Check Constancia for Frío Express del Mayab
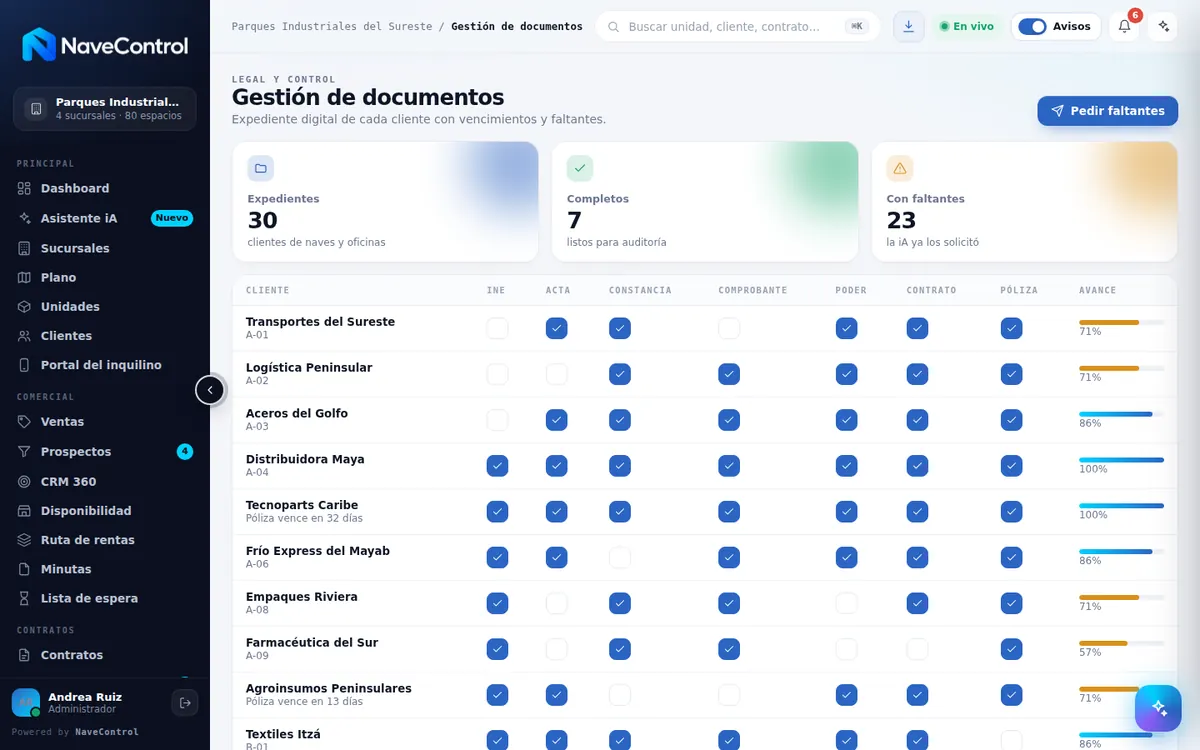The height and width of the screenshot is (750, 1200). [620, 557]
